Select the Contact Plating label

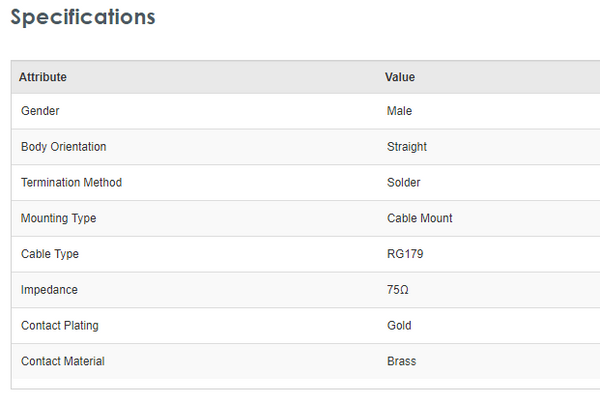pyautogui.click(x=59, y=326)
